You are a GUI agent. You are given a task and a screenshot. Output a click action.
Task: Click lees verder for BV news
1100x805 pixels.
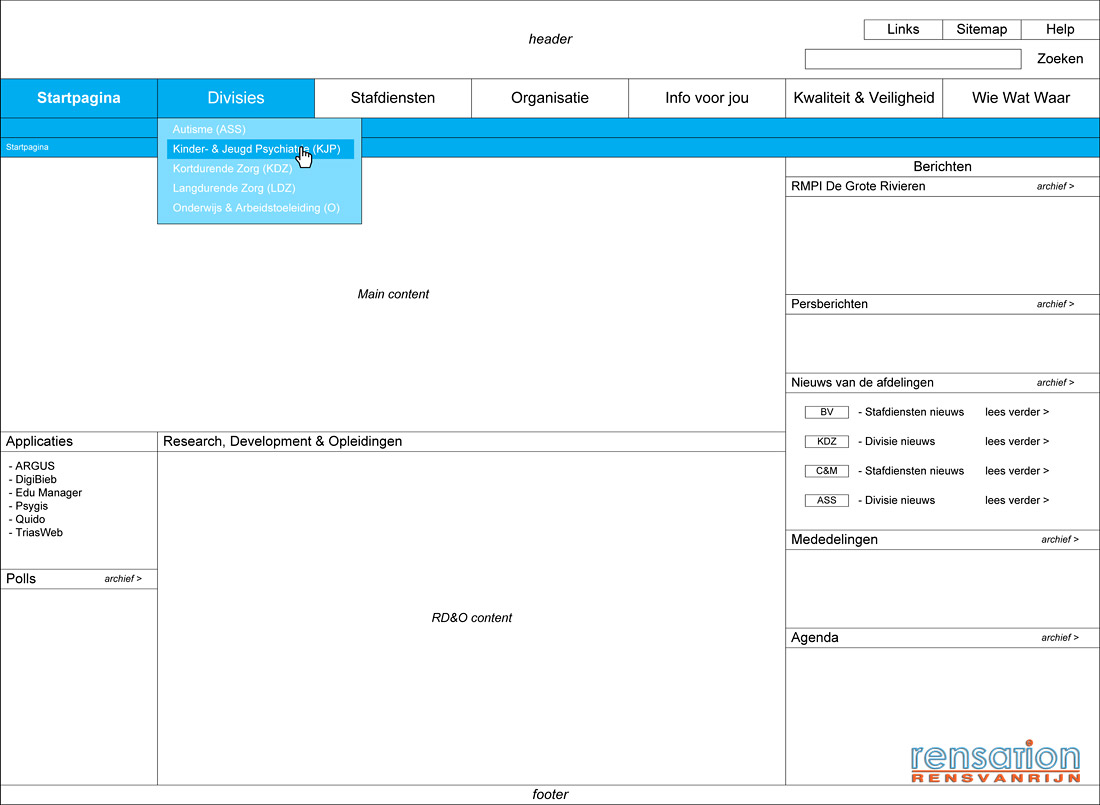[x=1017, y=412]
